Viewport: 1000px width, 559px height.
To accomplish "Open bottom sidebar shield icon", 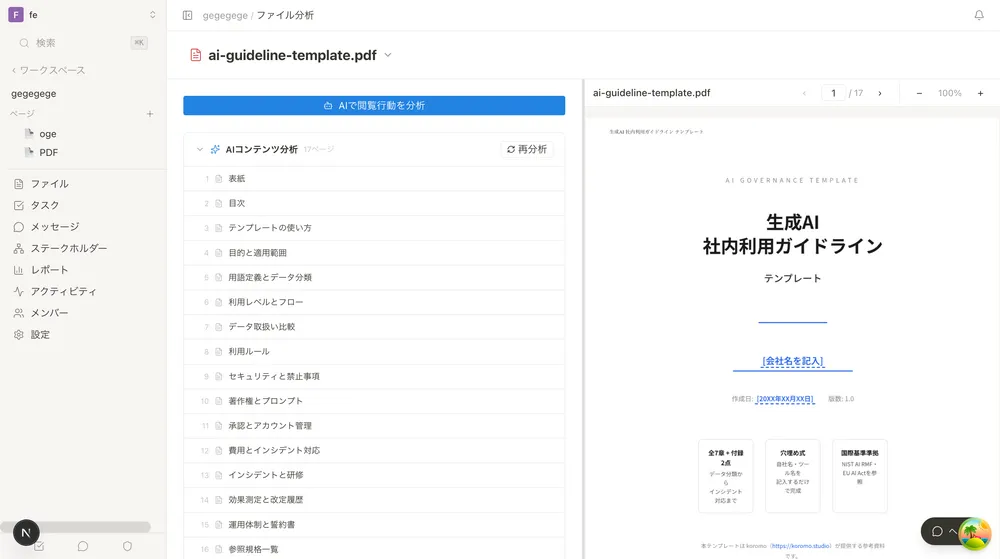I will [x=128, y=546].
